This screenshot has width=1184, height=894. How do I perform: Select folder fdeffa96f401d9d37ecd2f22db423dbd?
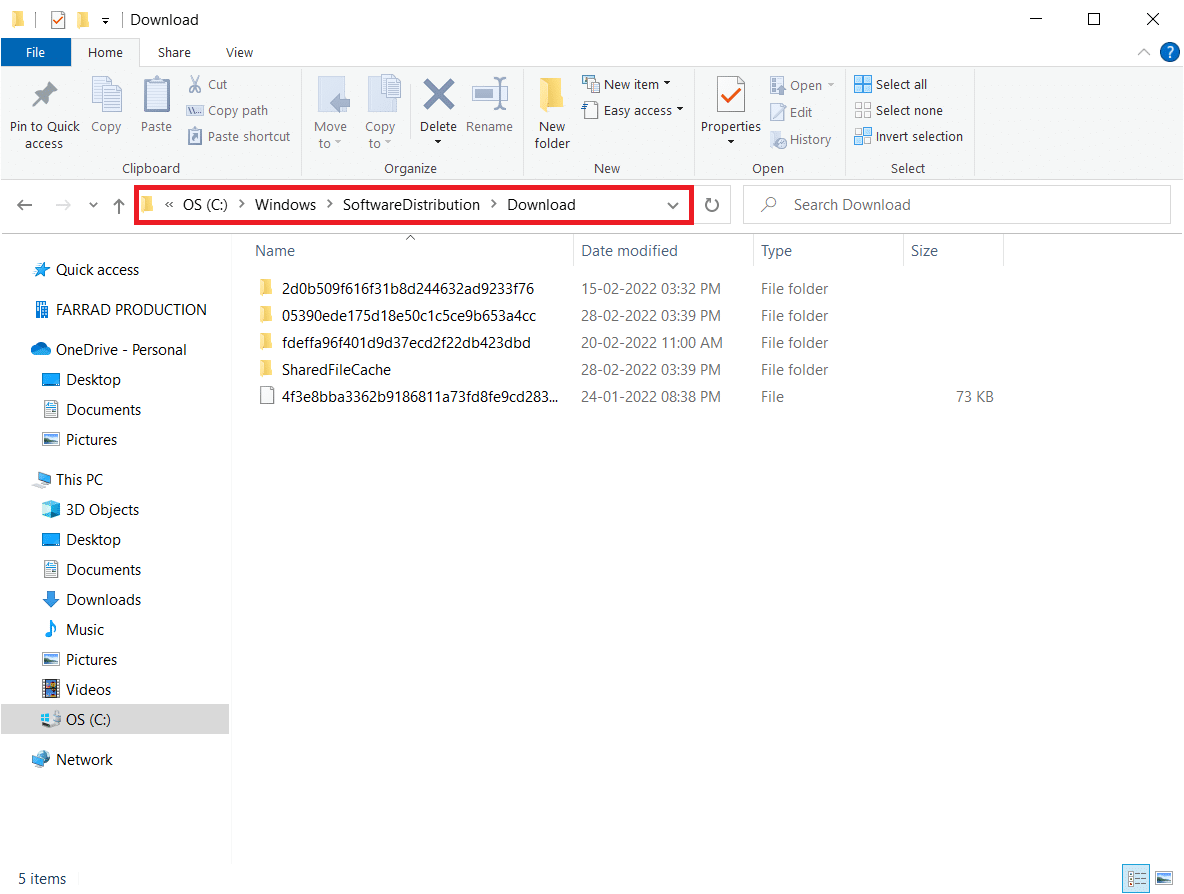[x=405, y=343]
